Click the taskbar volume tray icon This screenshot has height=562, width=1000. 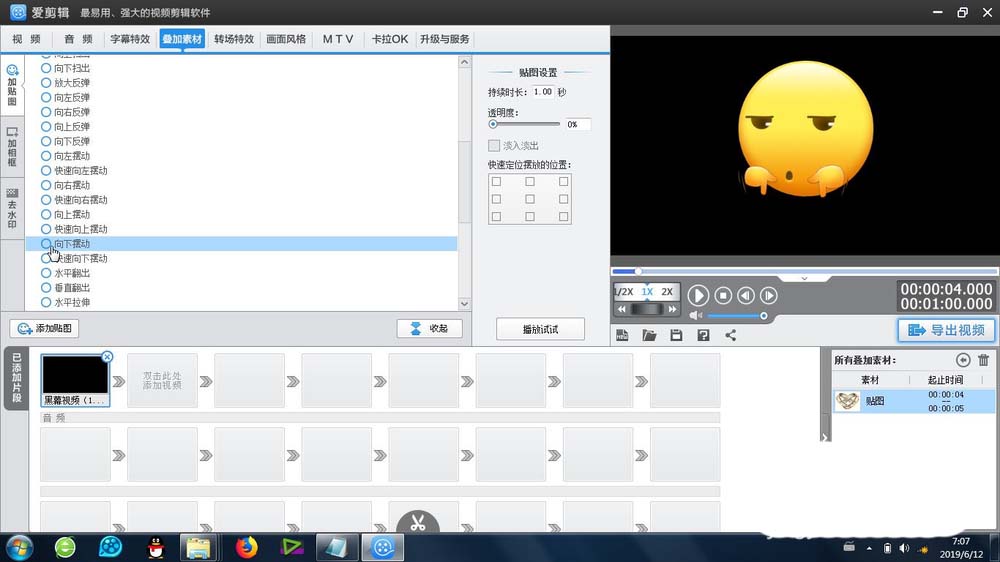[904, 548]
